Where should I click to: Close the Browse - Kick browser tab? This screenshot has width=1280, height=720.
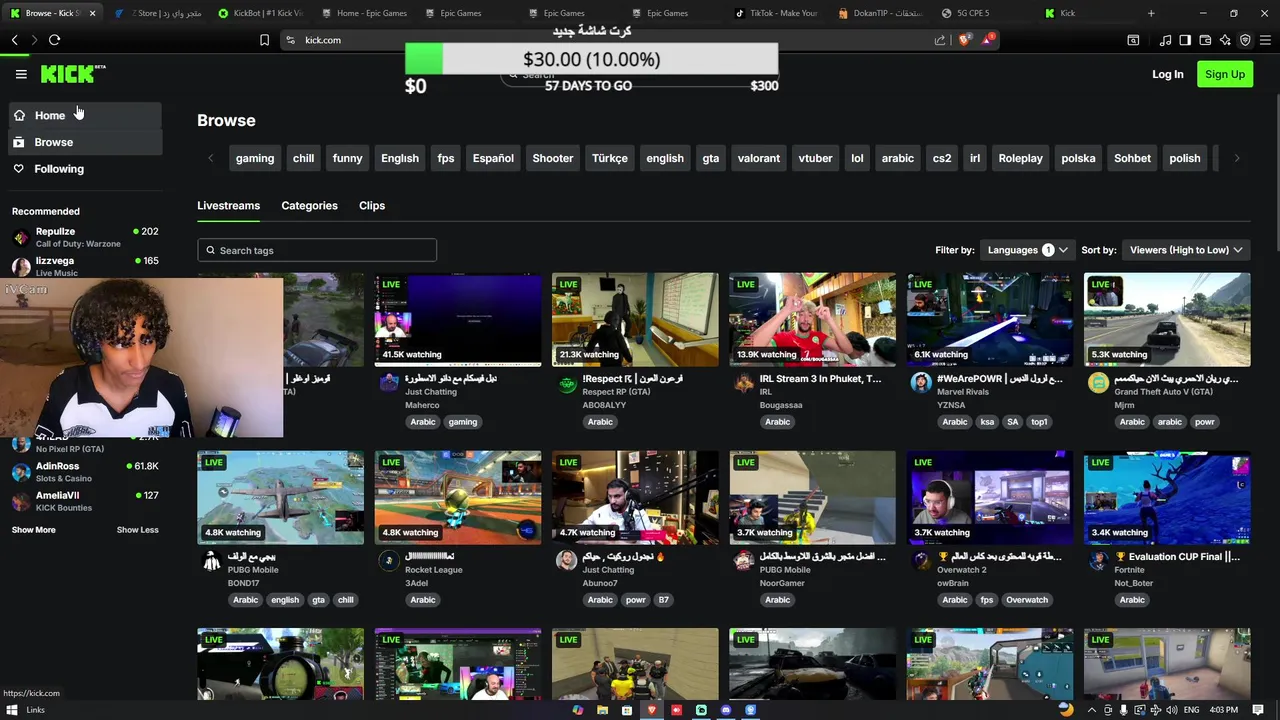click(x=92, y=13)
